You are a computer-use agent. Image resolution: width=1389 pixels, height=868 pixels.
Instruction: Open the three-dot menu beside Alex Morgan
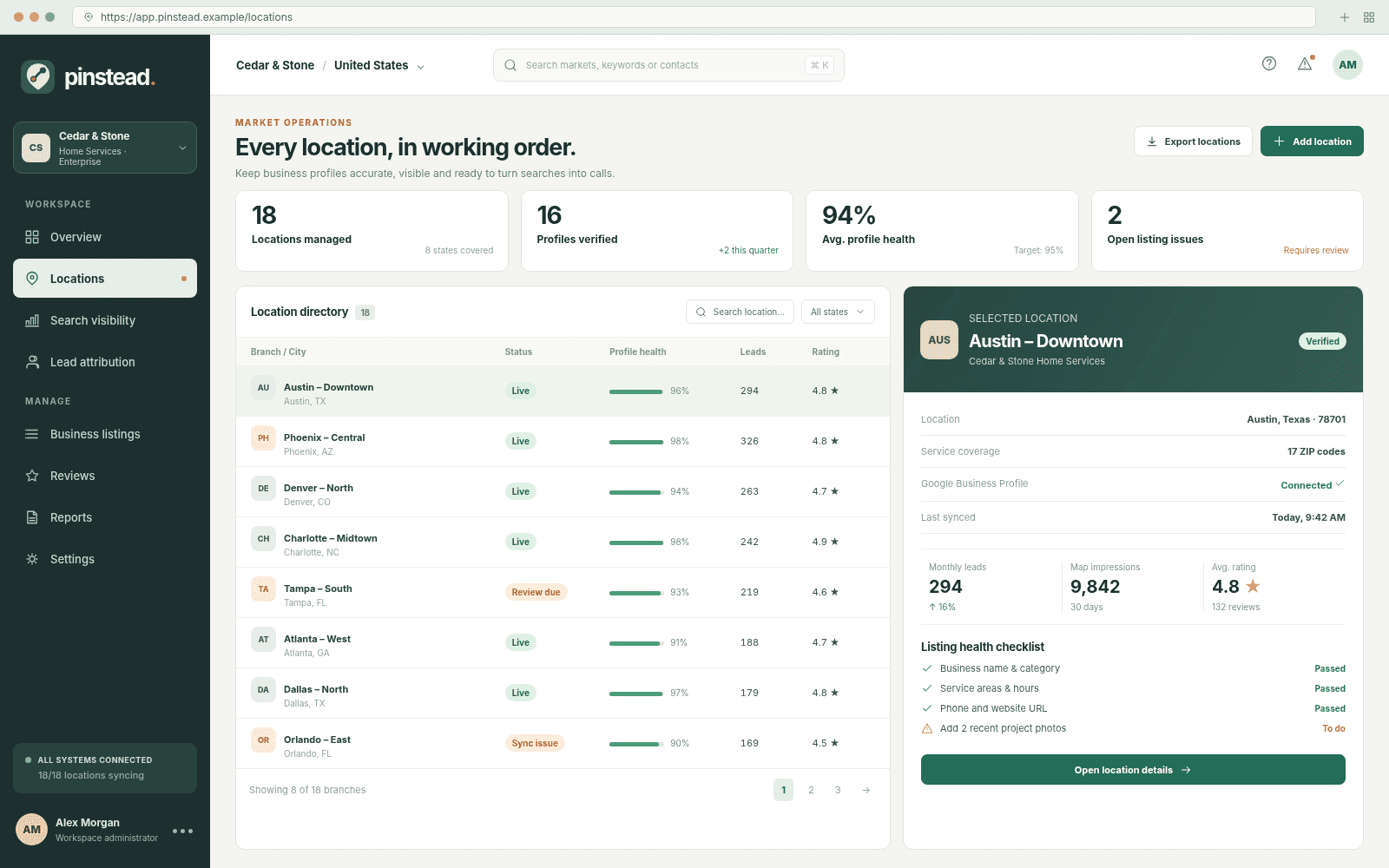click(x=182, y=831)
